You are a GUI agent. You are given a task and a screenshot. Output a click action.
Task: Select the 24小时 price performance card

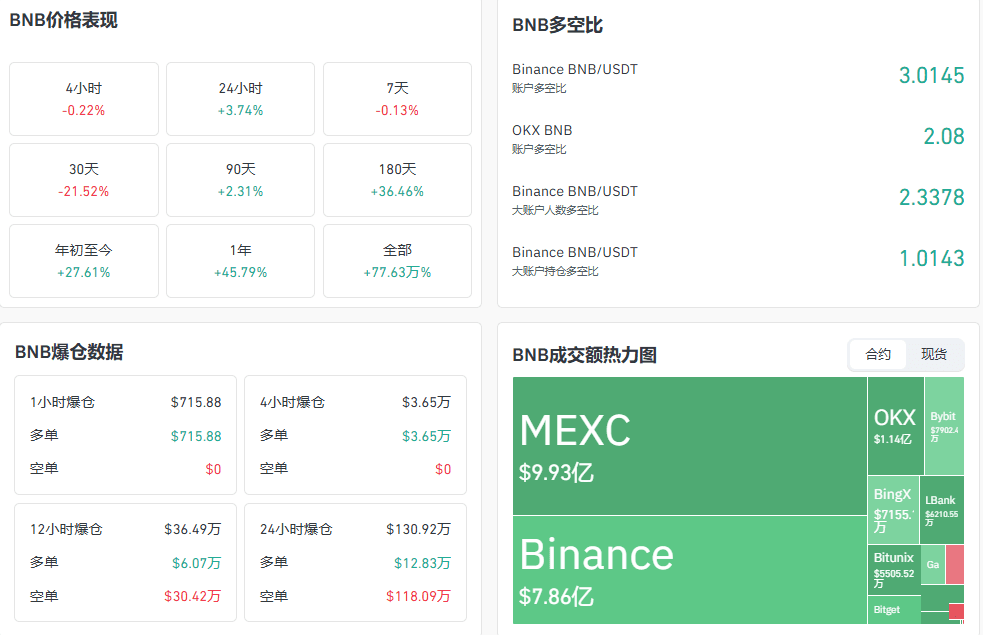(x=240, y=98)
